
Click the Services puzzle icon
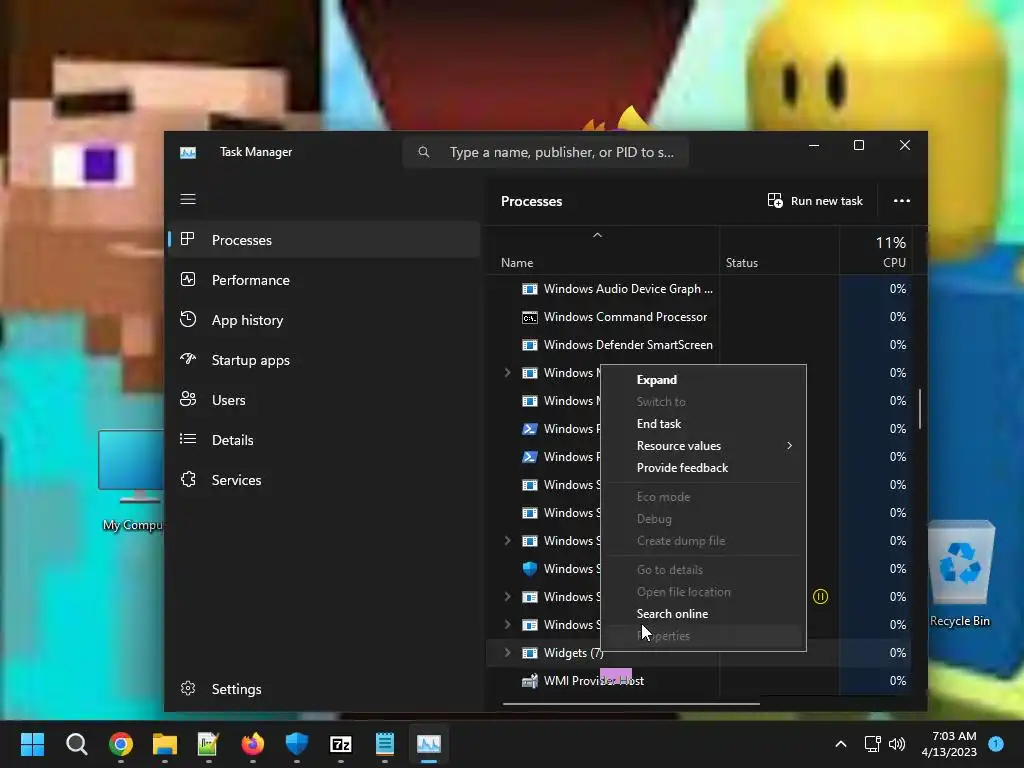point(187,479)
